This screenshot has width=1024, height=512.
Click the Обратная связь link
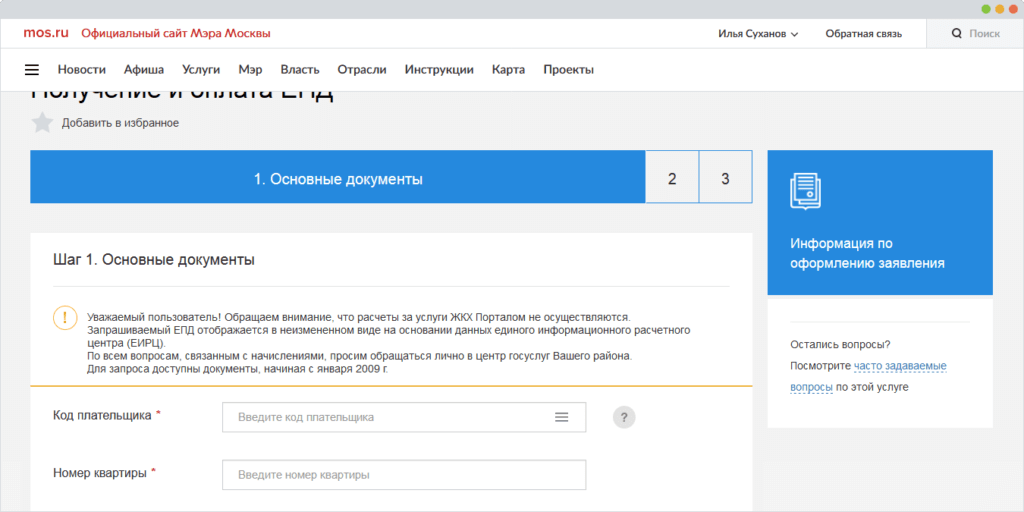click(x=863, y=34)
